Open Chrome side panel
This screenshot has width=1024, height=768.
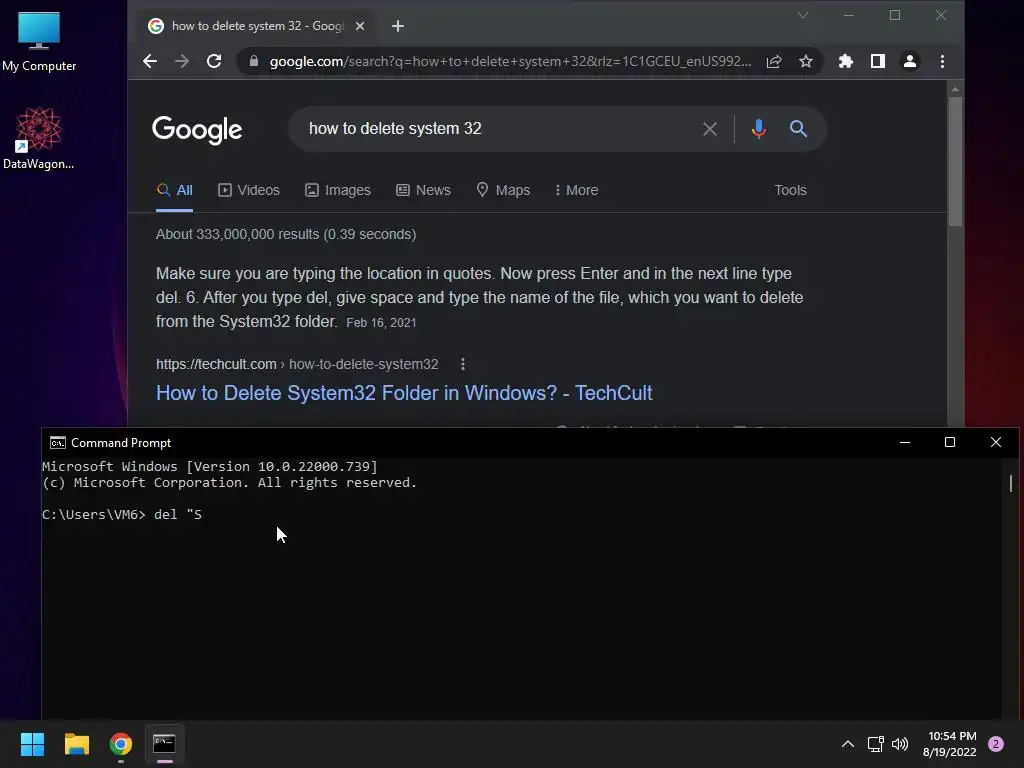(878, 61)
